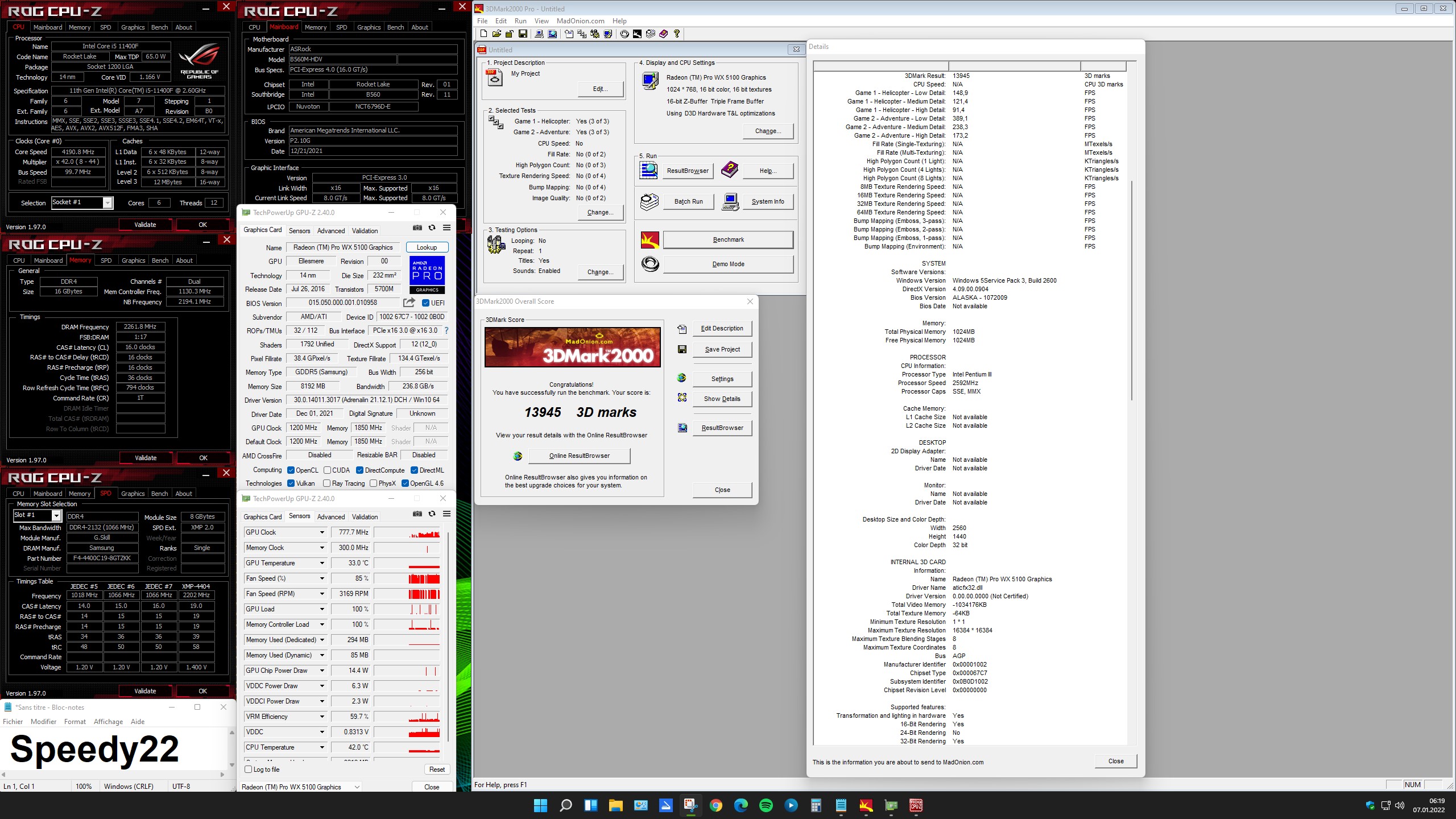Click the Fan Speed (%) sensor history graph

407,578
